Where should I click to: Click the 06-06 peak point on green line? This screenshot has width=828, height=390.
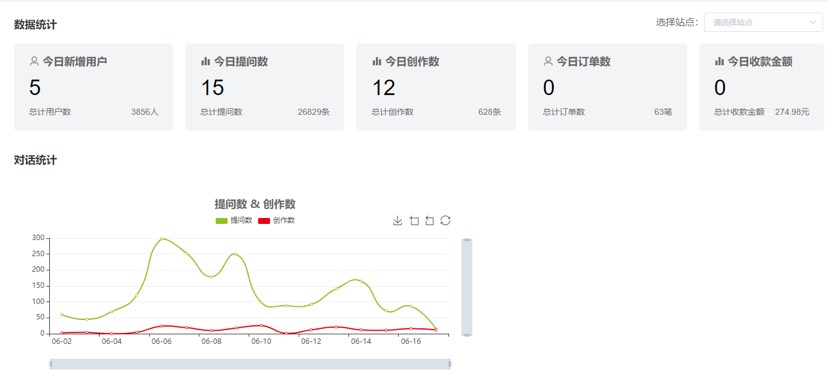[x=162, y=239]
